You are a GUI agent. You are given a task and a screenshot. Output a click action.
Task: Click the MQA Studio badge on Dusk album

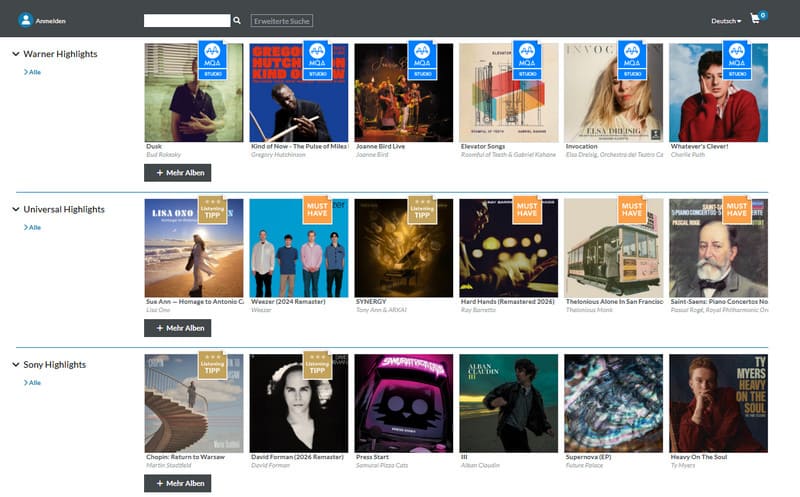[212, 60]
